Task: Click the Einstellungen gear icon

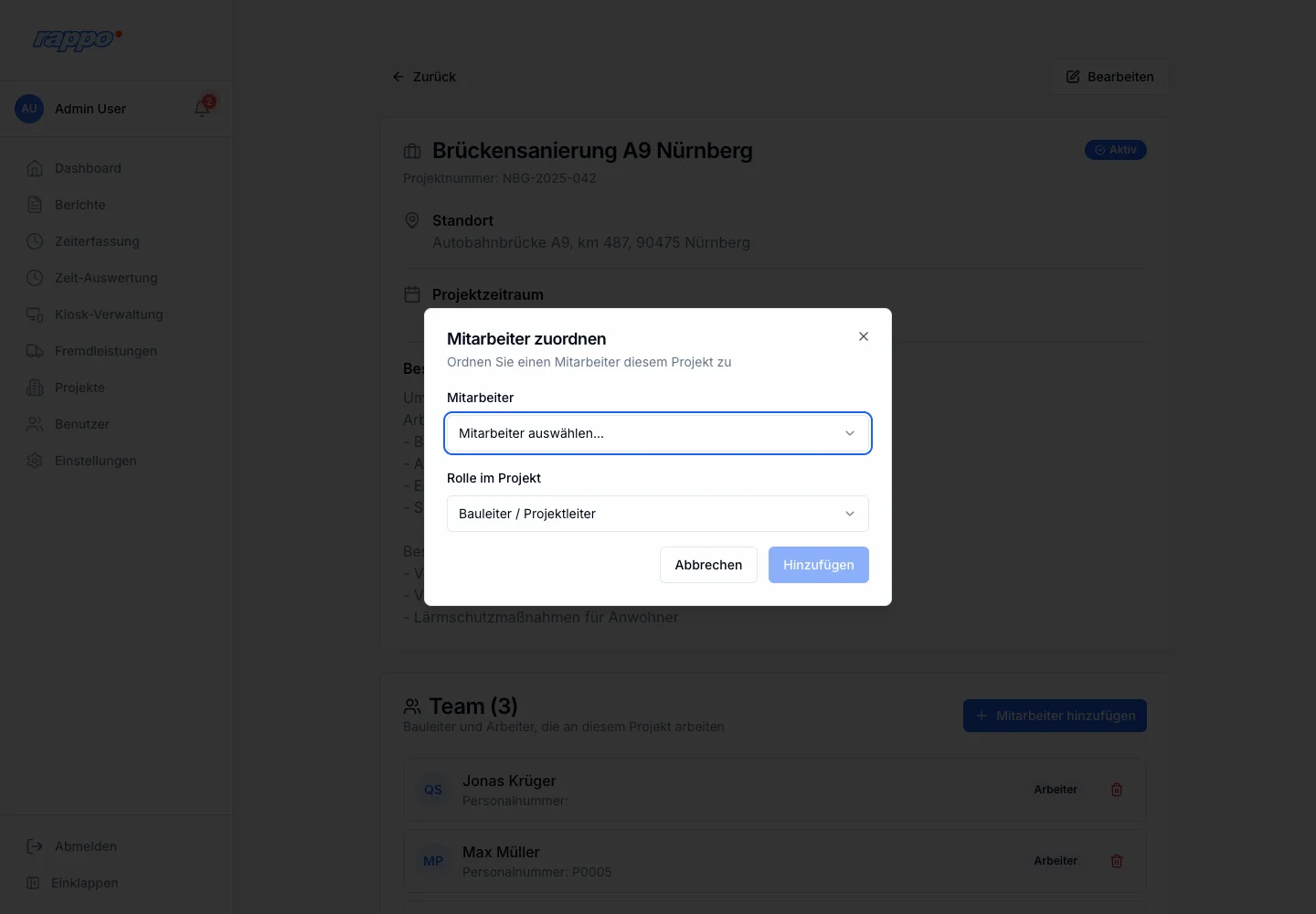Action: 35,461
